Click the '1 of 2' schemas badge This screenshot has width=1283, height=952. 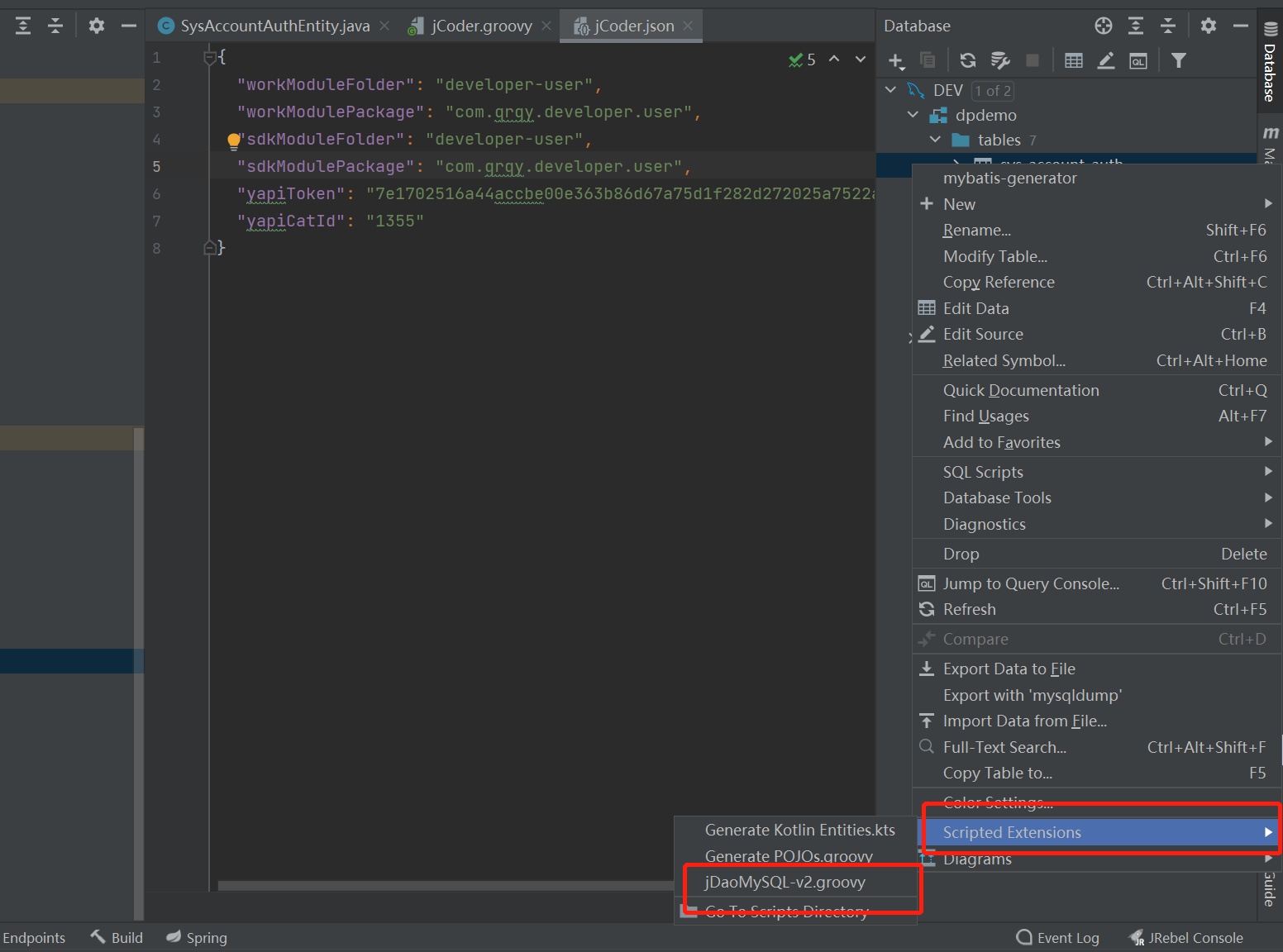coord(992,91)
